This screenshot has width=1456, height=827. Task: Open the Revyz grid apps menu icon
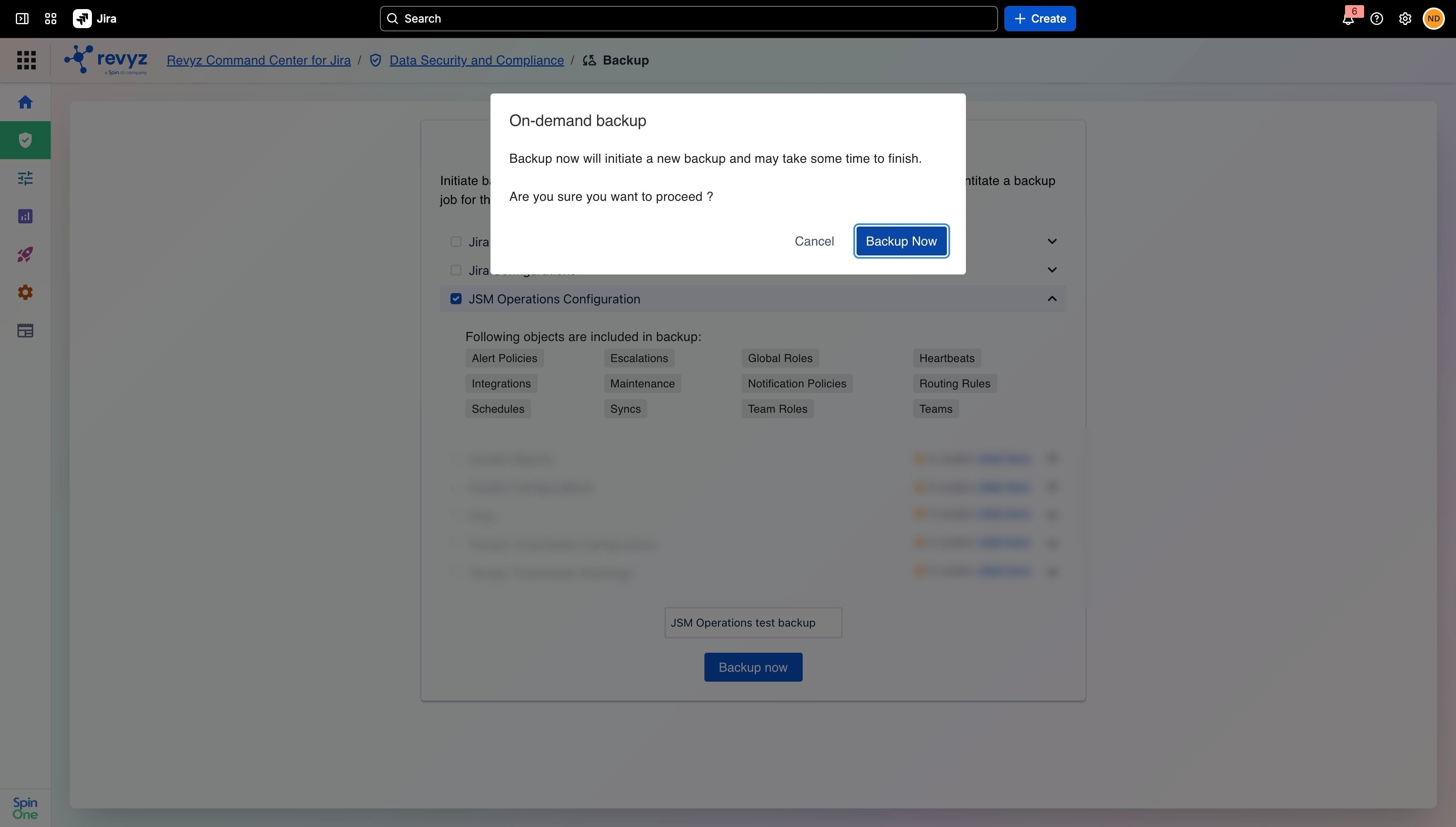[26, 60]
